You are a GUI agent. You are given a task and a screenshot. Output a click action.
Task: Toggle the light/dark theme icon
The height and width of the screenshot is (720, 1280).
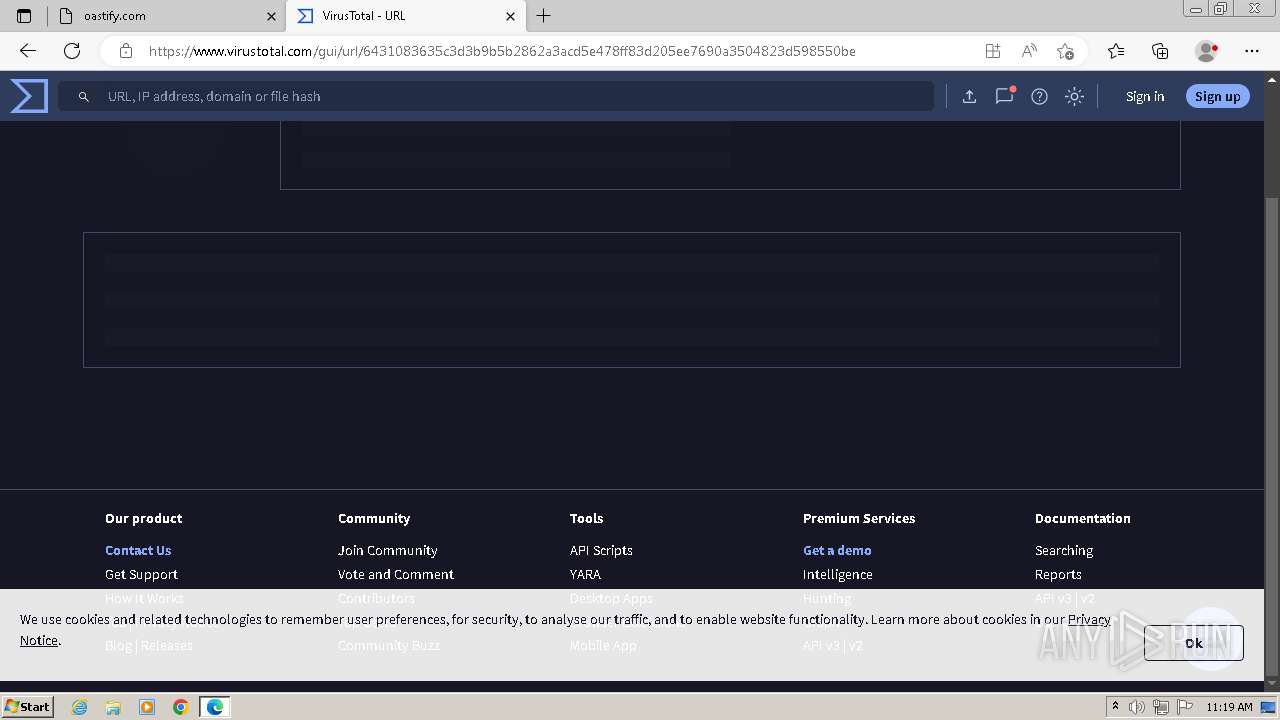coord(1074,97)
